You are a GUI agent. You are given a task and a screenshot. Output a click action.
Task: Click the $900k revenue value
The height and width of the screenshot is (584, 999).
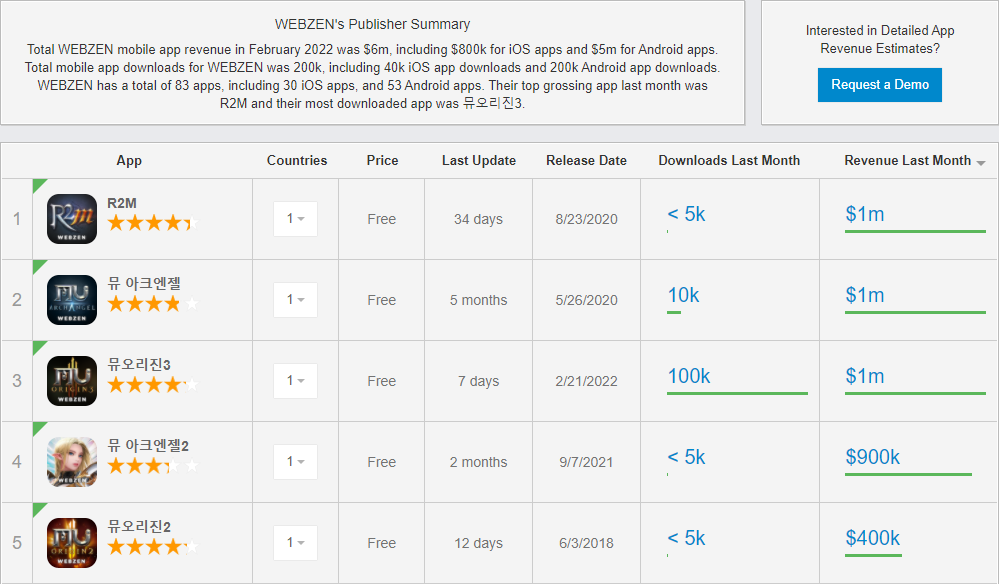[873, 457]
